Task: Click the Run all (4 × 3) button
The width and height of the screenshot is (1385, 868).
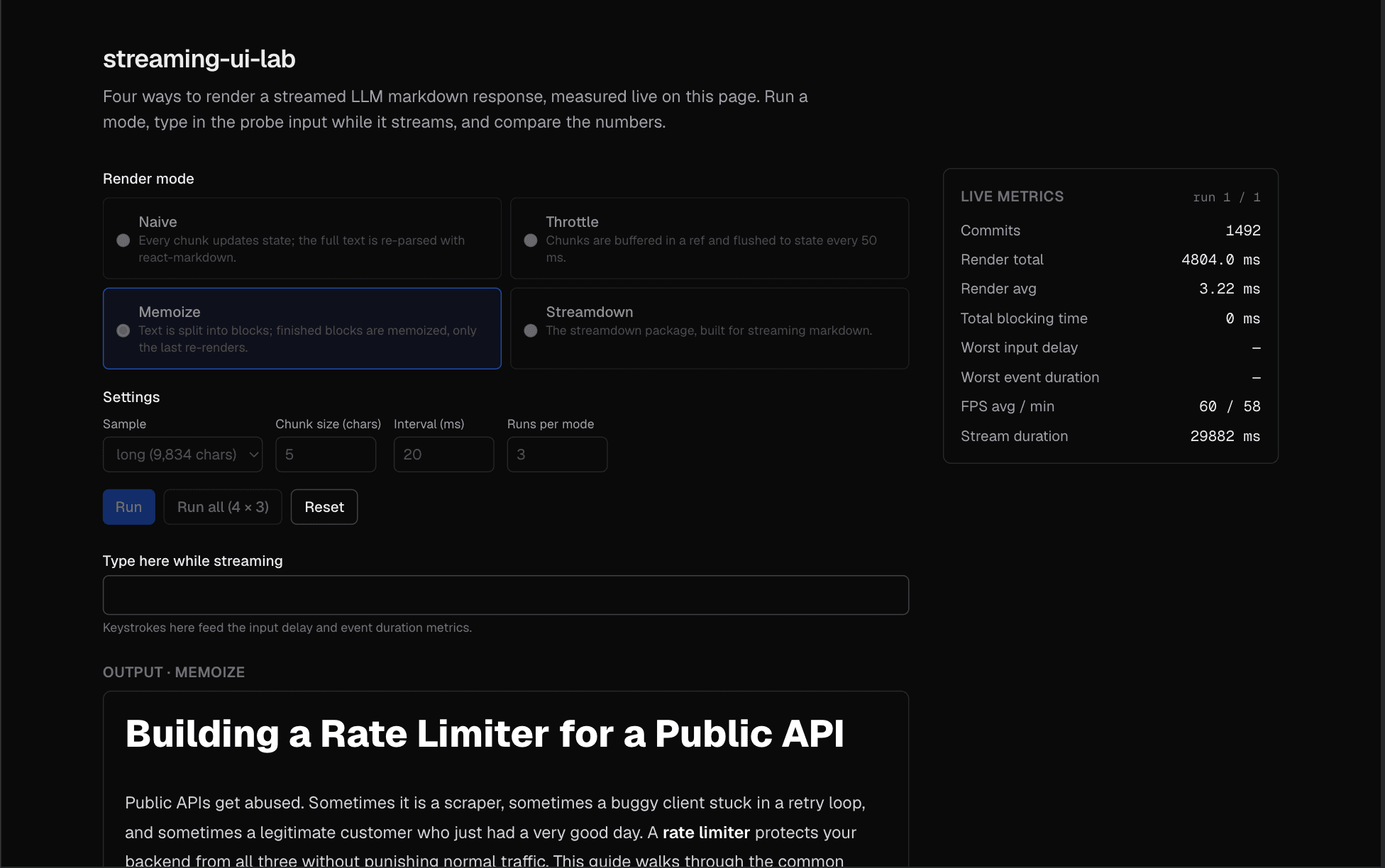Action: [x=223, y=507]
